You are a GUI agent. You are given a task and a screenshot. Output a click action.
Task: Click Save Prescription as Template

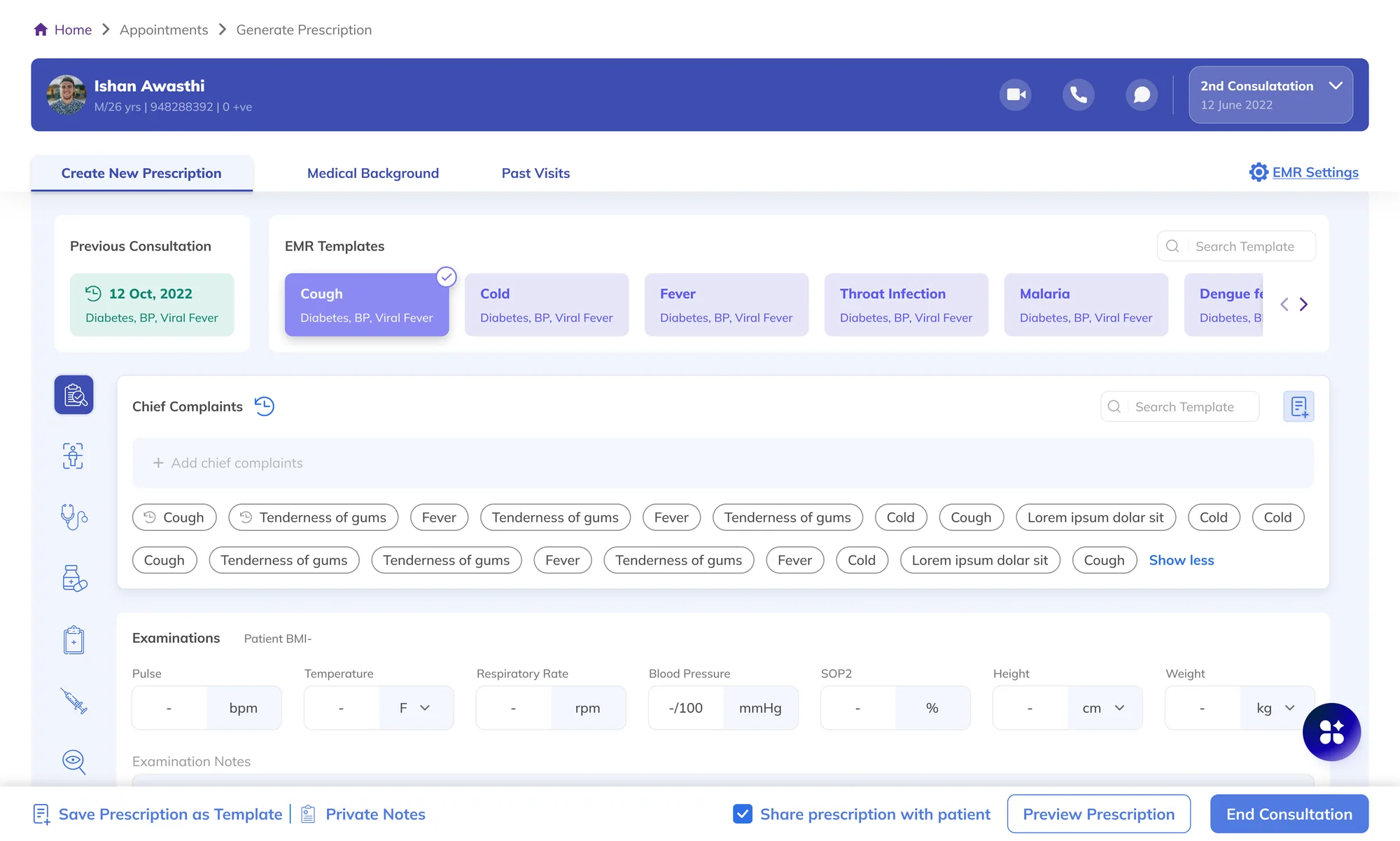pos(157,814)
